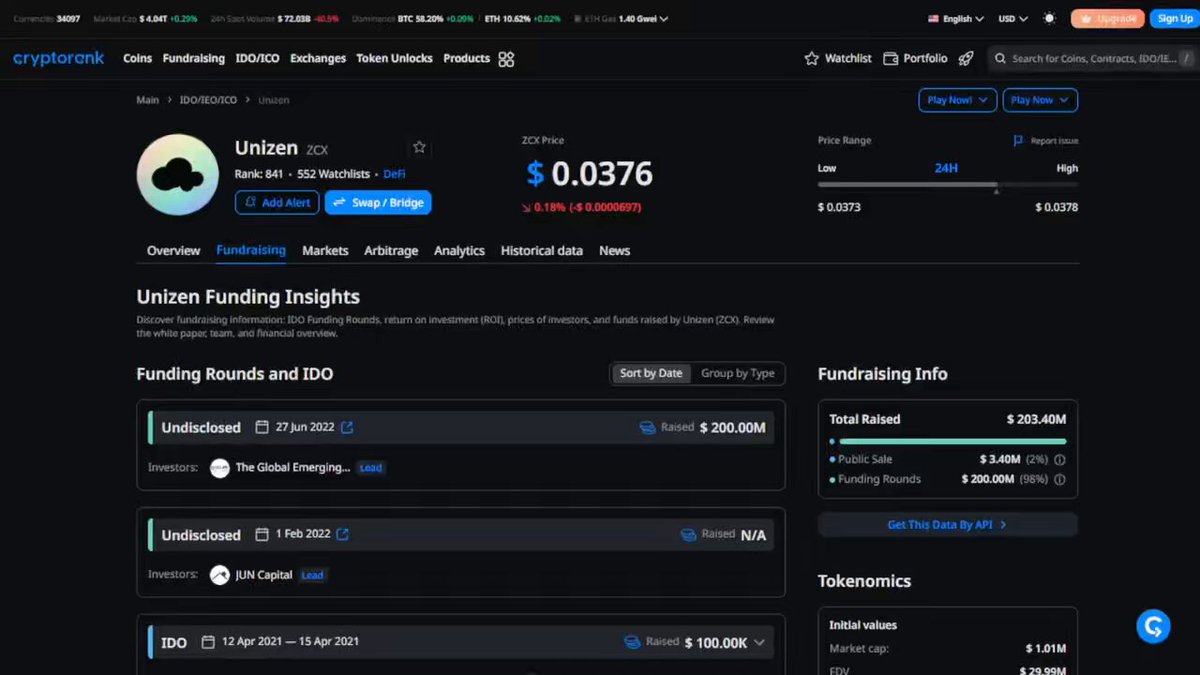This screenshot has width=1200, height=675.
Task: Open external link for 1 Feb 2022 round
Action: click(343, 534)
